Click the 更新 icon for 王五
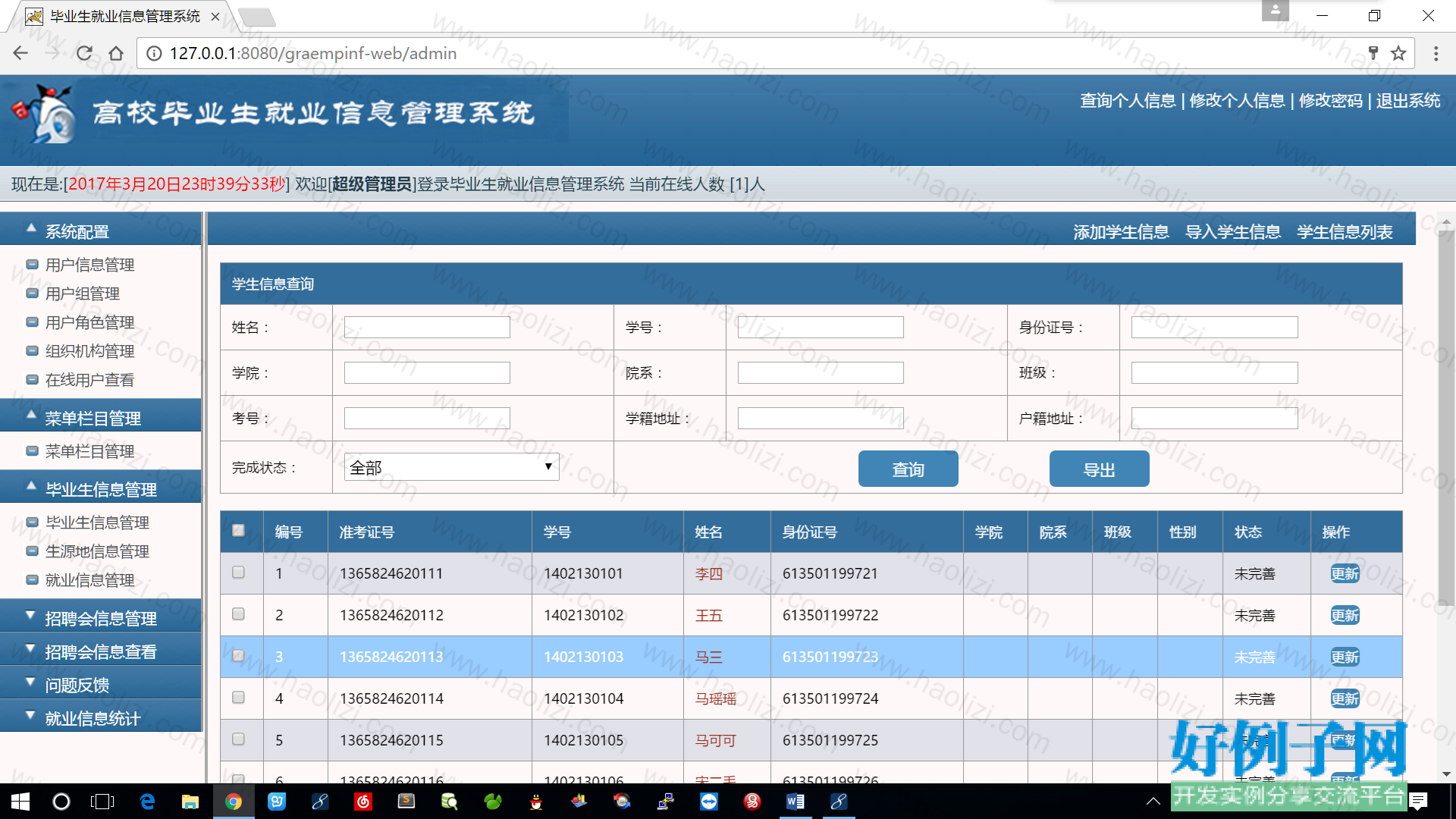Image resolution: width=1456 pixels, height=819 pixels. point(1345,616)
